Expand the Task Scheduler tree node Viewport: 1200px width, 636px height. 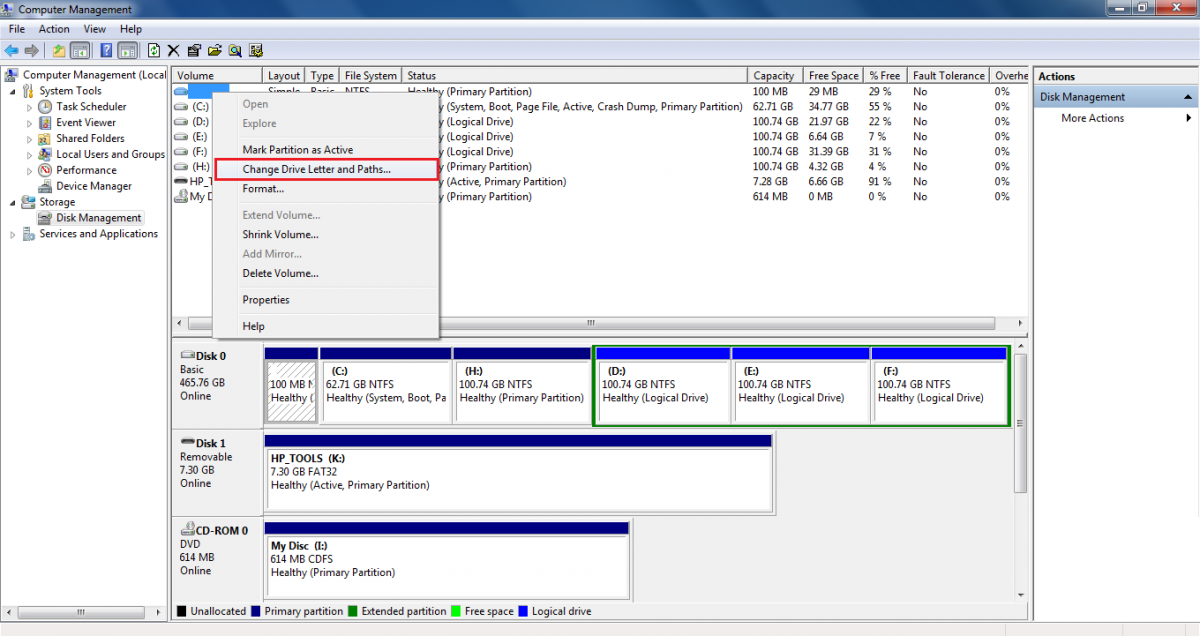pyautogui.click(x=29, y=107)
